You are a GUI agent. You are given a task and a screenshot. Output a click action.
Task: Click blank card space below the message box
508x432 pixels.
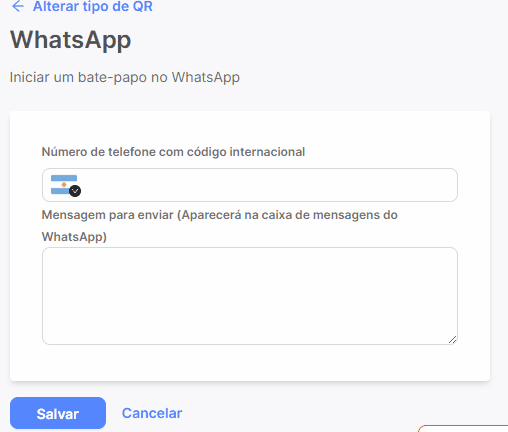click(250, 363)
